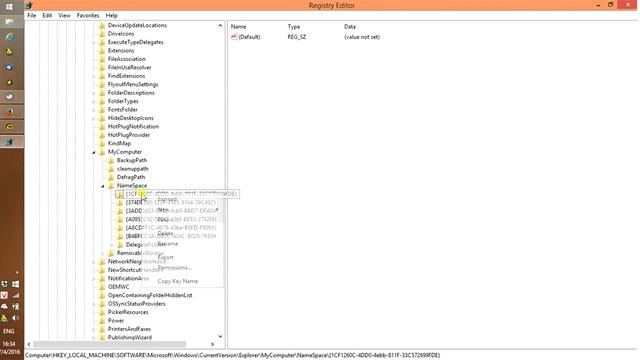Select the FileInUseResolver key

(x=129, y=67)
